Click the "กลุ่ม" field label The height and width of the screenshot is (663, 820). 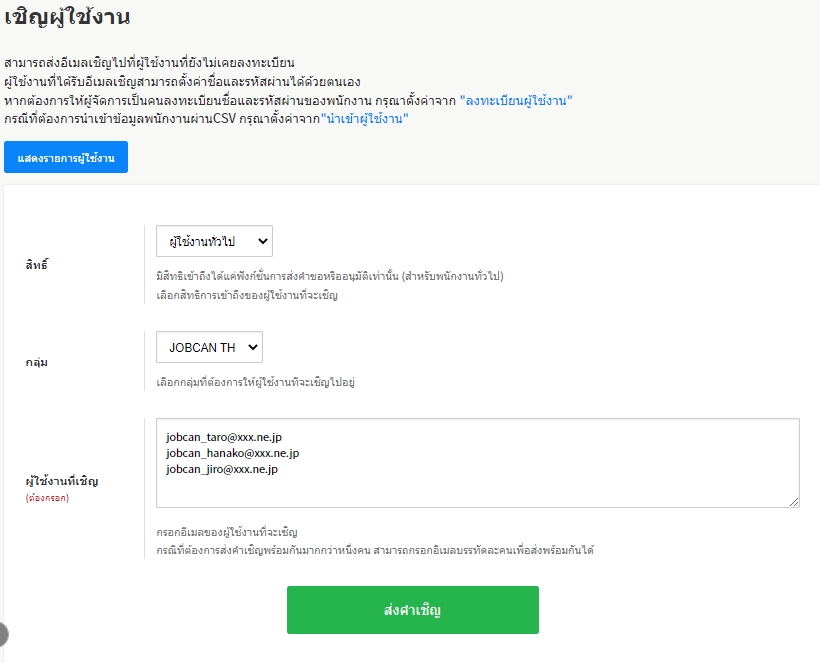pos(37,362)
